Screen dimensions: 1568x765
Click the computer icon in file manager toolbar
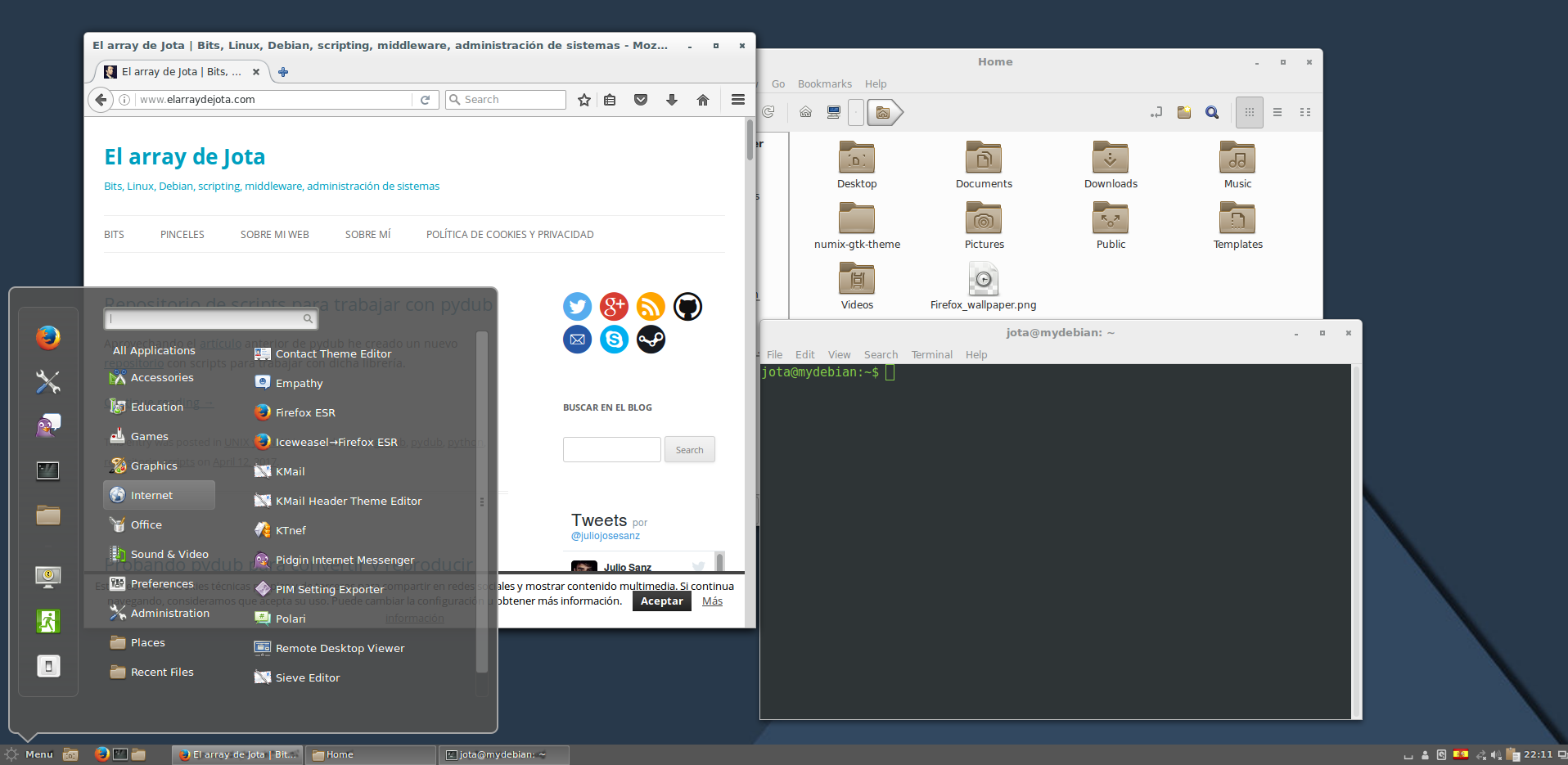coord(834,112)
